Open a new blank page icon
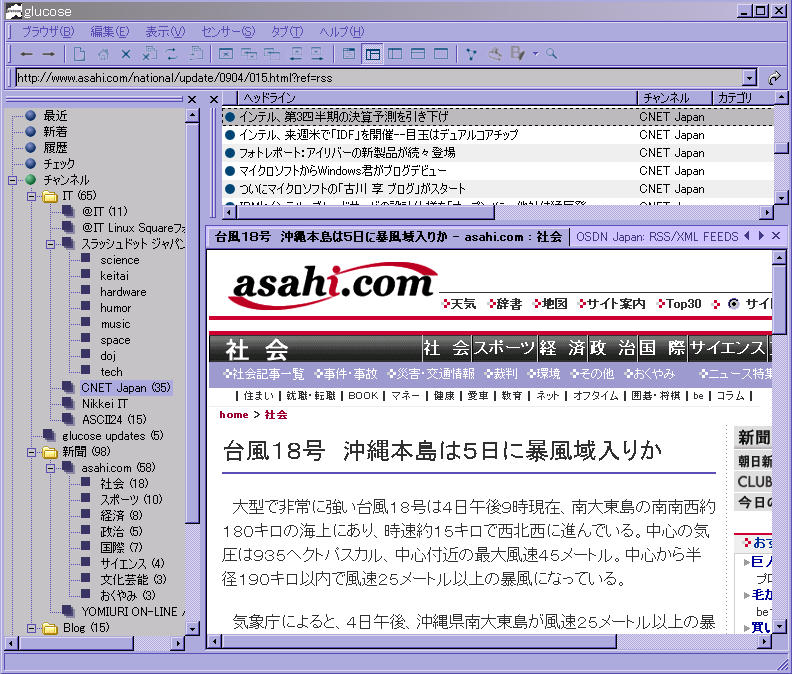 coord(79,54)
